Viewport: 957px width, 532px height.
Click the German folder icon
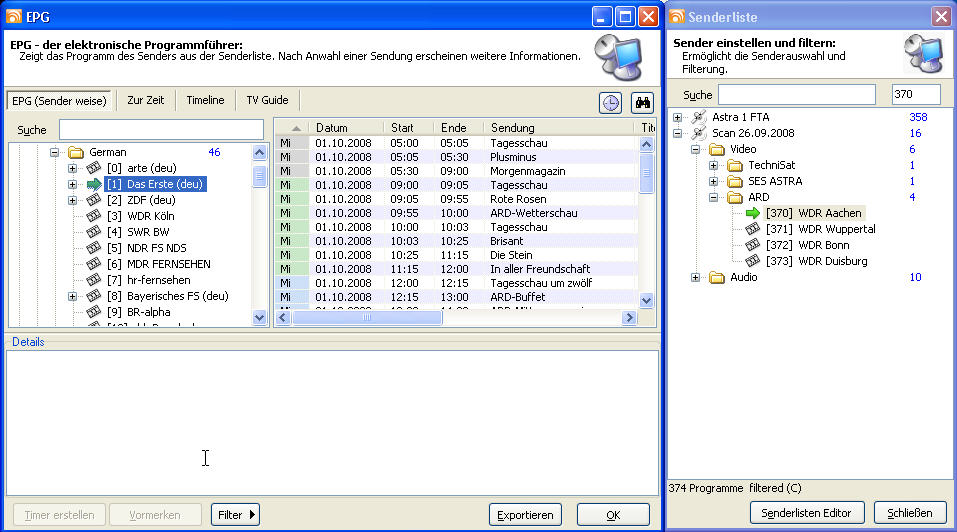pos(75,152)
